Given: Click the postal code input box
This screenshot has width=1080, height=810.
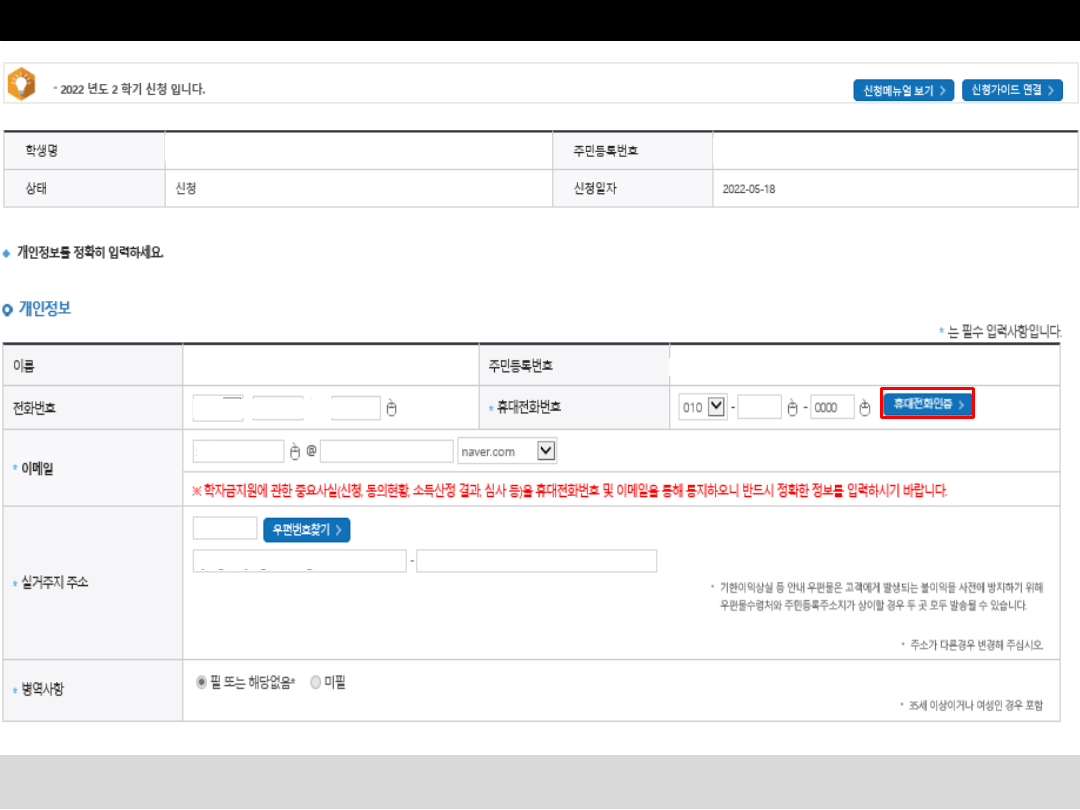Looking at the screenshot, I should pos(225,528).
